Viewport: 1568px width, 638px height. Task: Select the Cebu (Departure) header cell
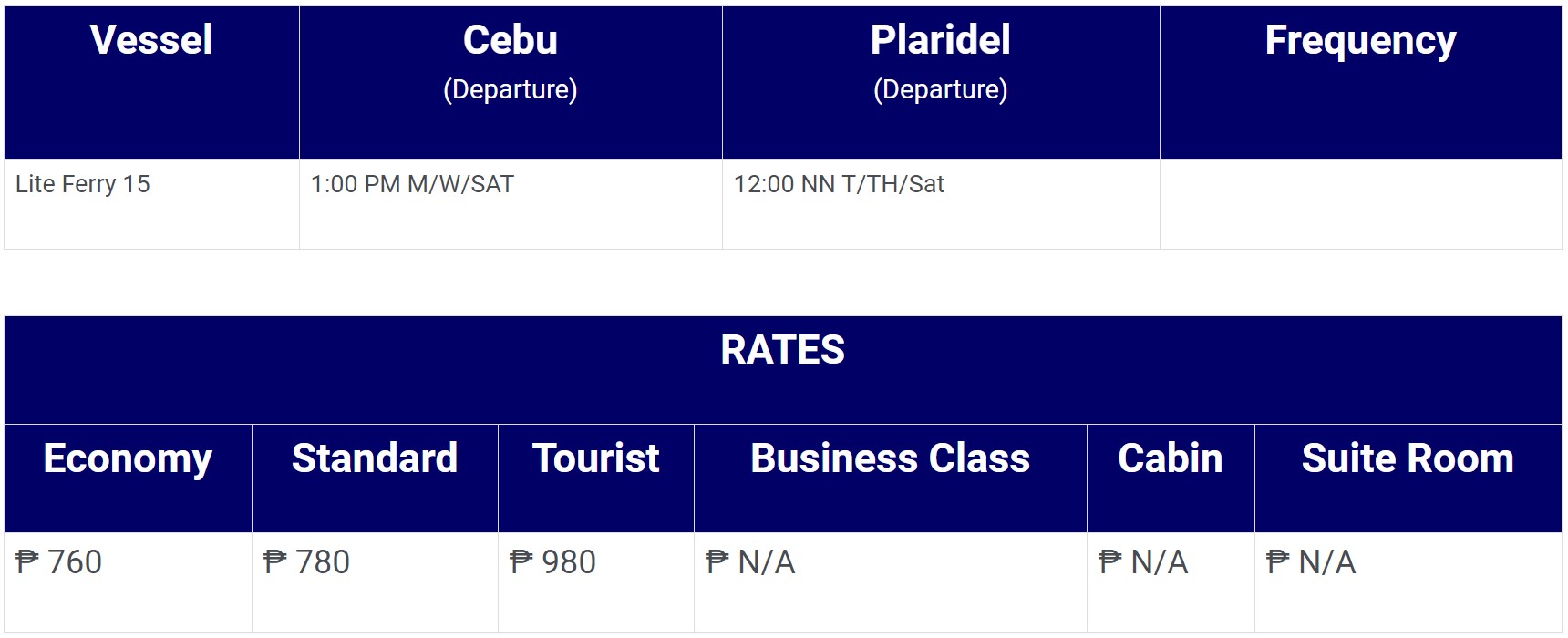click(x=511, y=82)
